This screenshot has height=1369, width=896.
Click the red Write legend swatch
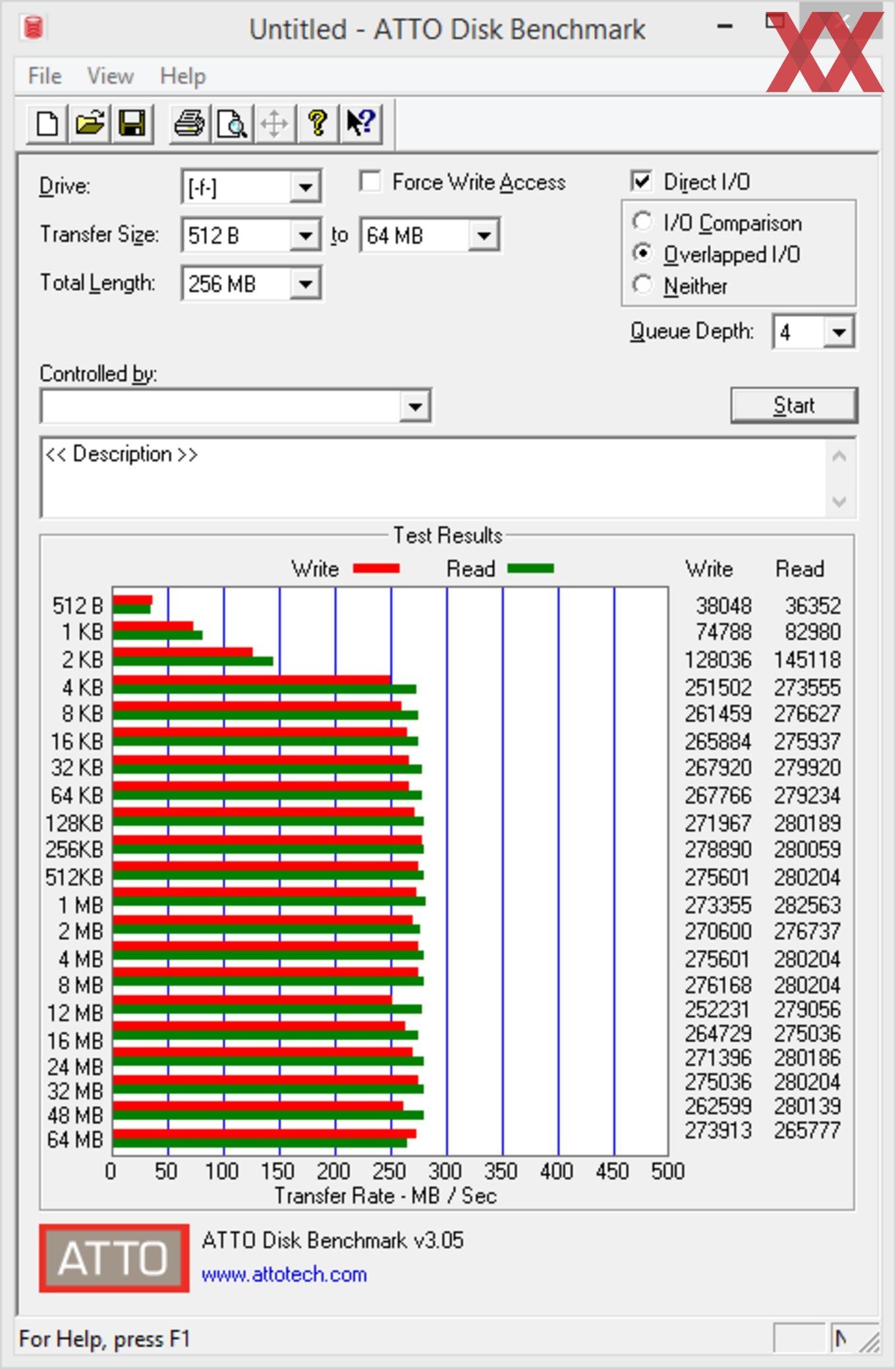coord(376,568)
